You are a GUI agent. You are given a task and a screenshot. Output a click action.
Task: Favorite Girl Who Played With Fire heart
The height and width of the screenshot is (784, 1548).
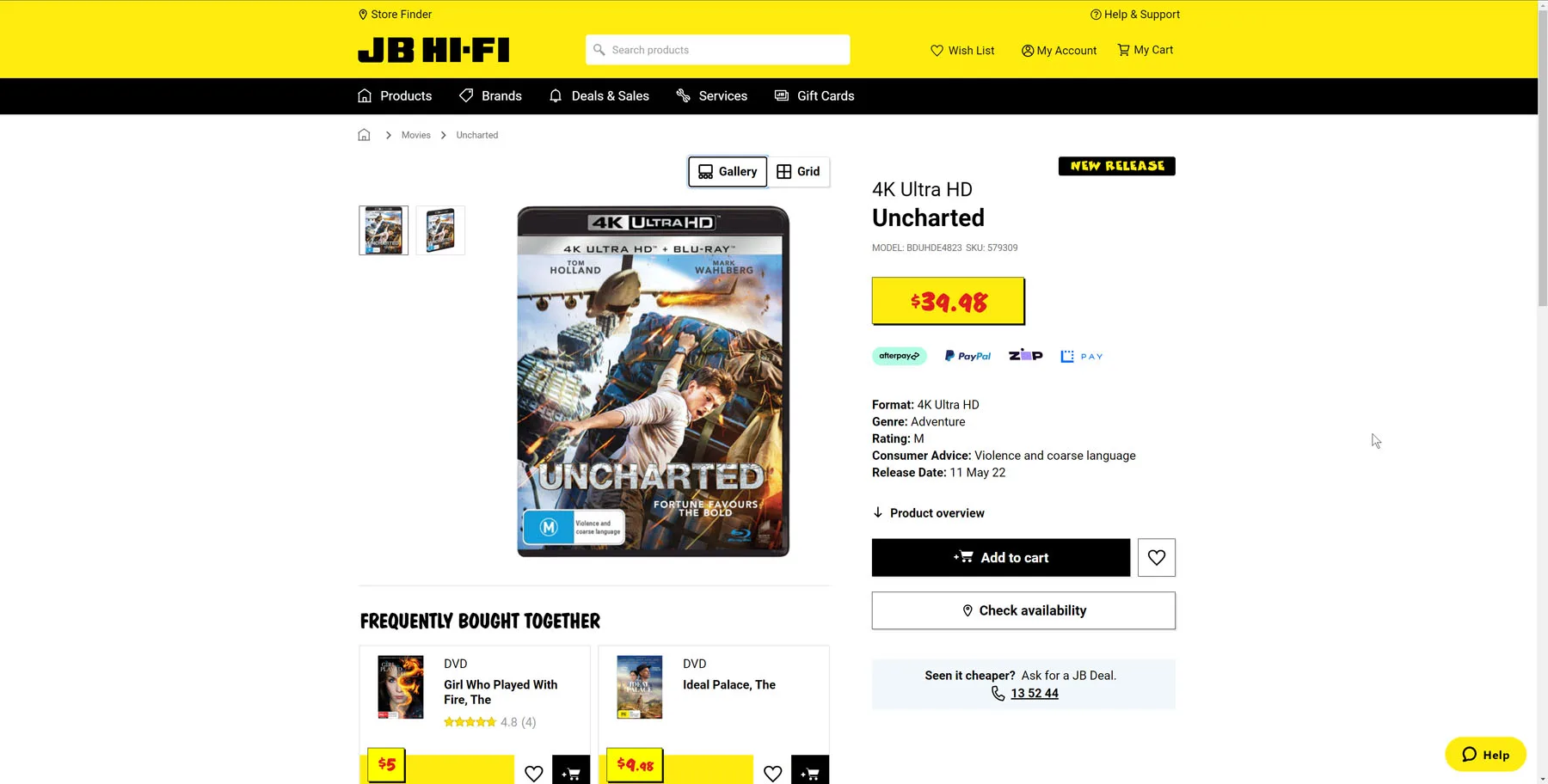coord(533,773)
